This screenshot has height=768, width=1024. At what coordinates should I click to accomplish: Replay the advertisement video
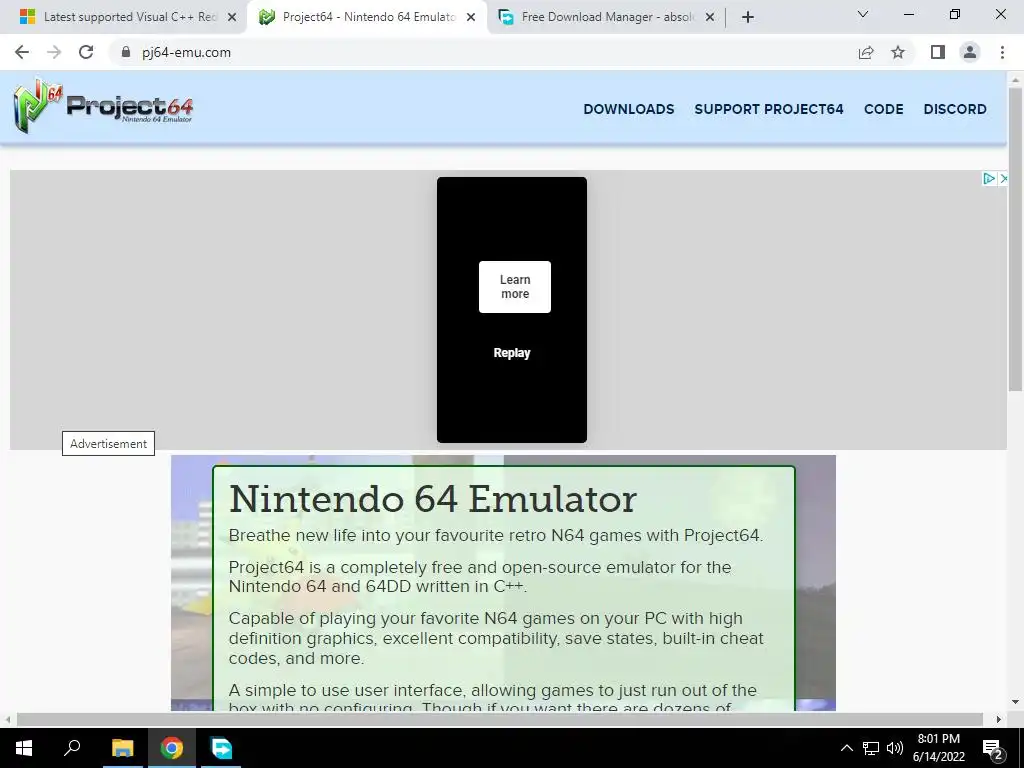click(511, 353)
